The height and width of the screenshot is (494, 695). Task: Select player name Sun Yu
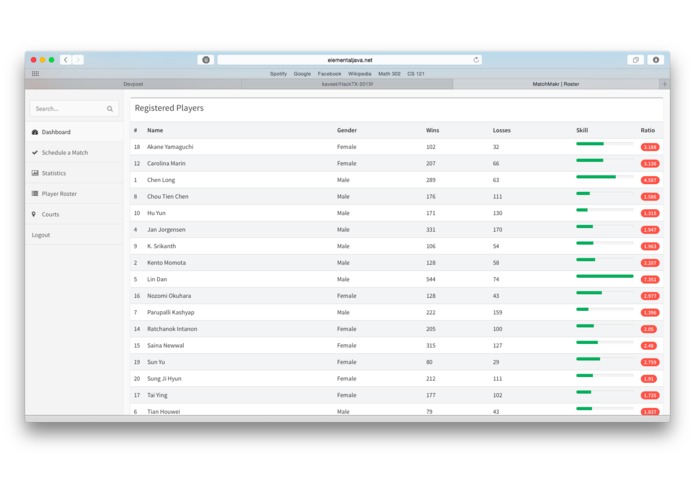tap(156, 362)
